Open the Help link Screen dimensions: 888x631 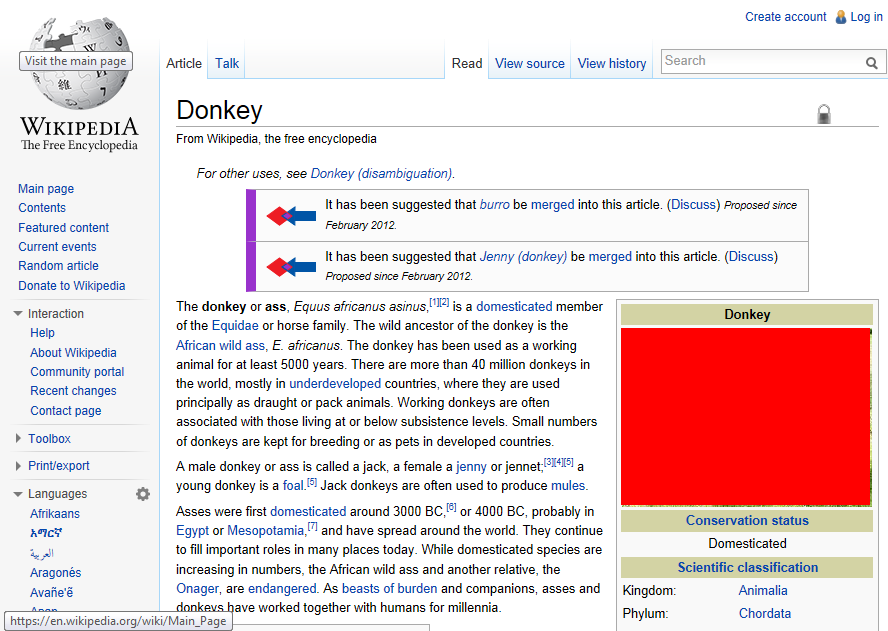point(42,332)
